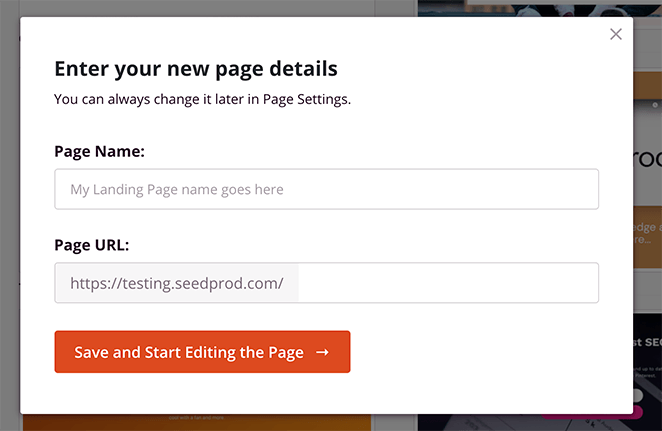Click the https://testing.seedprod.com/ URL prefix
The height and width of the screenshot is (431, 662).
click(177, 283)
